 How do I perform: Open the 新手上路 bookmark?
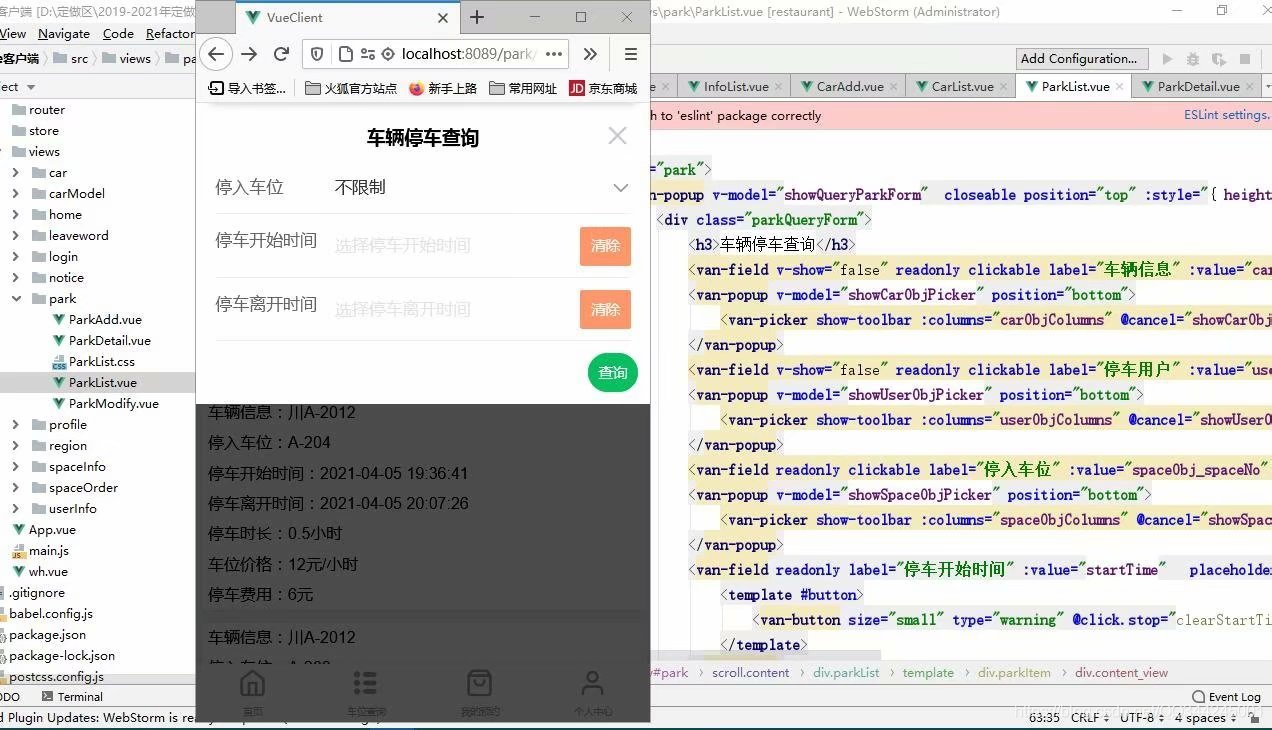pos(442,88)
